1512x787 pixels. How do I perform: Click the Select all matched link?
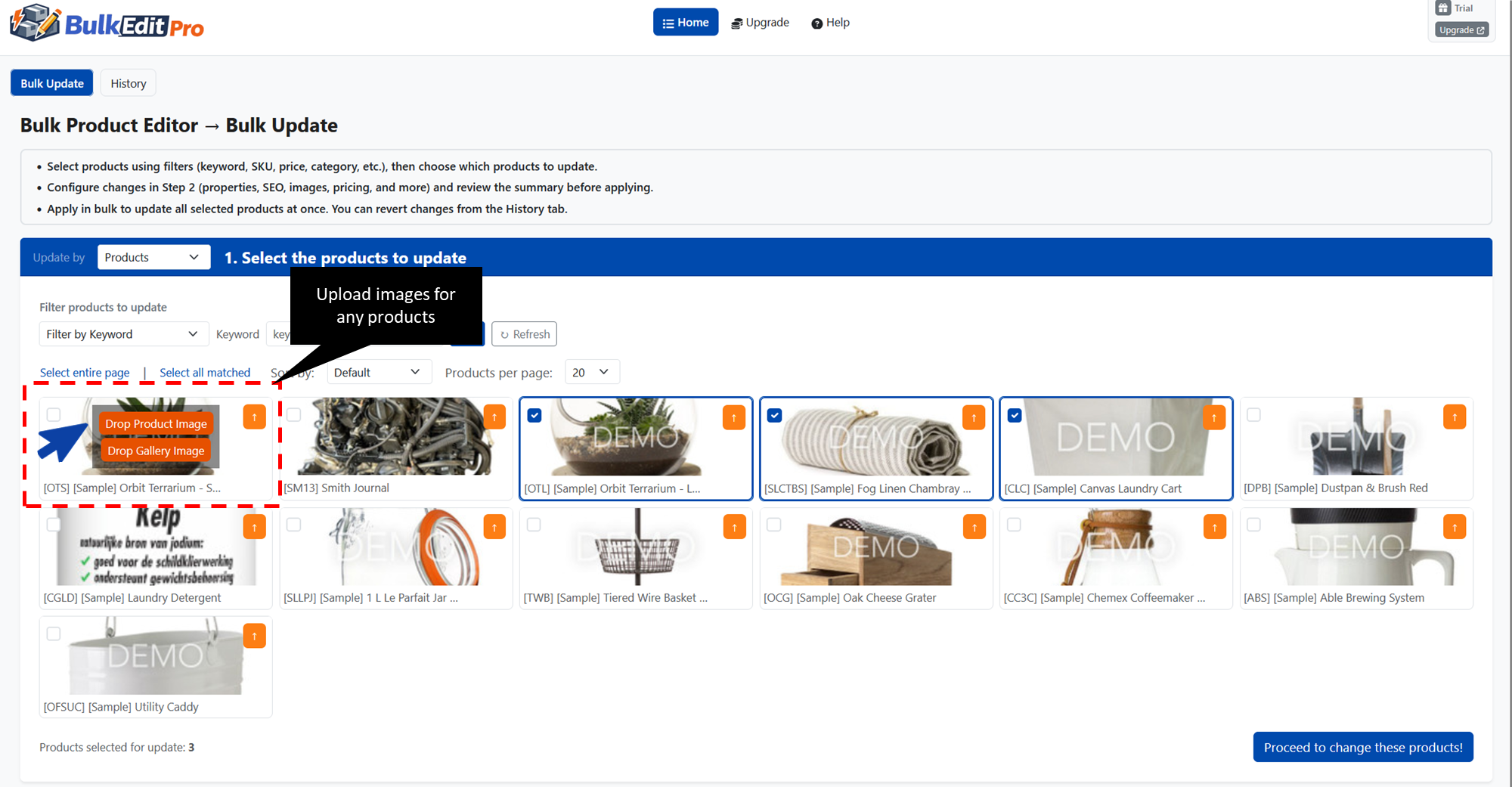click(x=205, y=372)
